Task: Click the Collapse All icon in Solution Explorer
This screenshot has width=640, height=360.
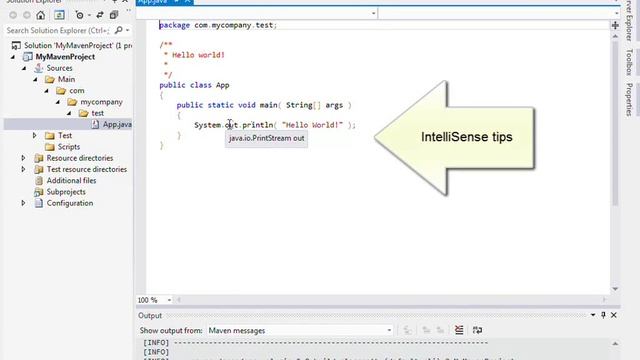Action: point(114,16)
